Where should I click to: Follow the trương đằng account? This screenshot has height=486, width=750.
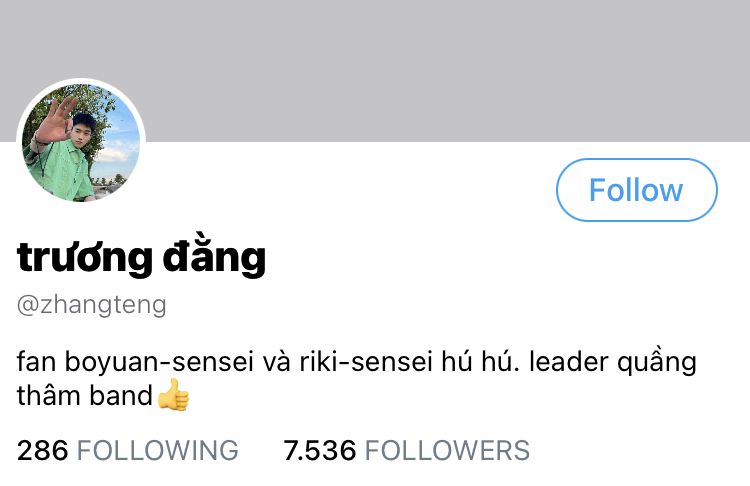click(637, 190)
